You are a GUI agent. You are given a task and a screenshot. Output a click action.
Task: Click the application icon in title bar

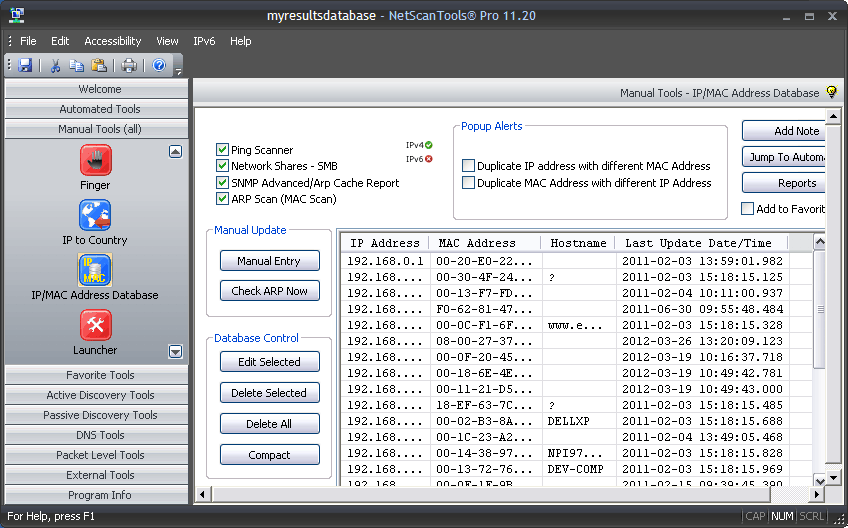pos(17,15)
